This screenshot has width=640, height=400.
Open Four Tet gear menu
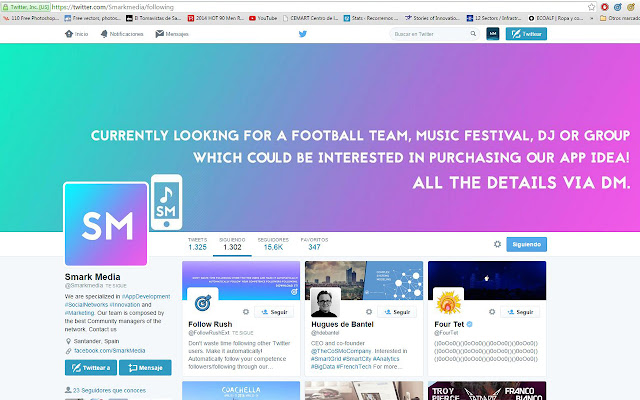click(492, 312)
